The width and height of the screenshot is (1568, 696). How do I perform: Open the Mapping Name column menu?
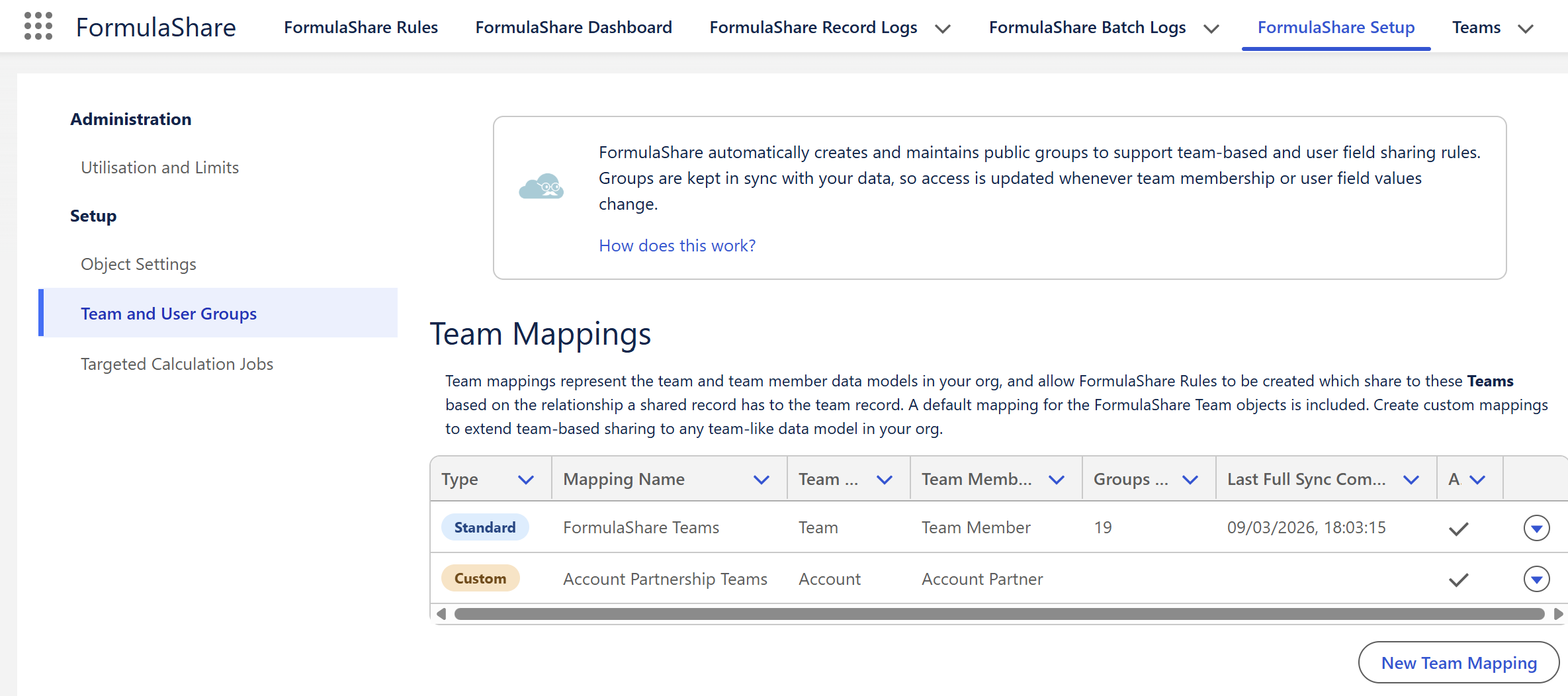pos(762,480)
